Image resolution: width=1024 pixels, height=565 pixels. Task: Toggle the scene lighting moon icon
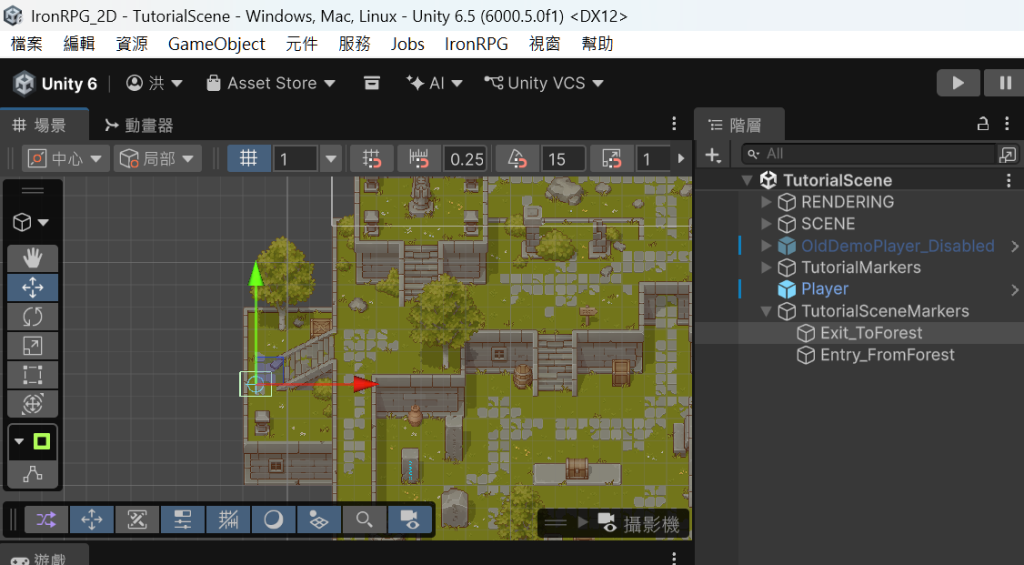click(273, 520)
